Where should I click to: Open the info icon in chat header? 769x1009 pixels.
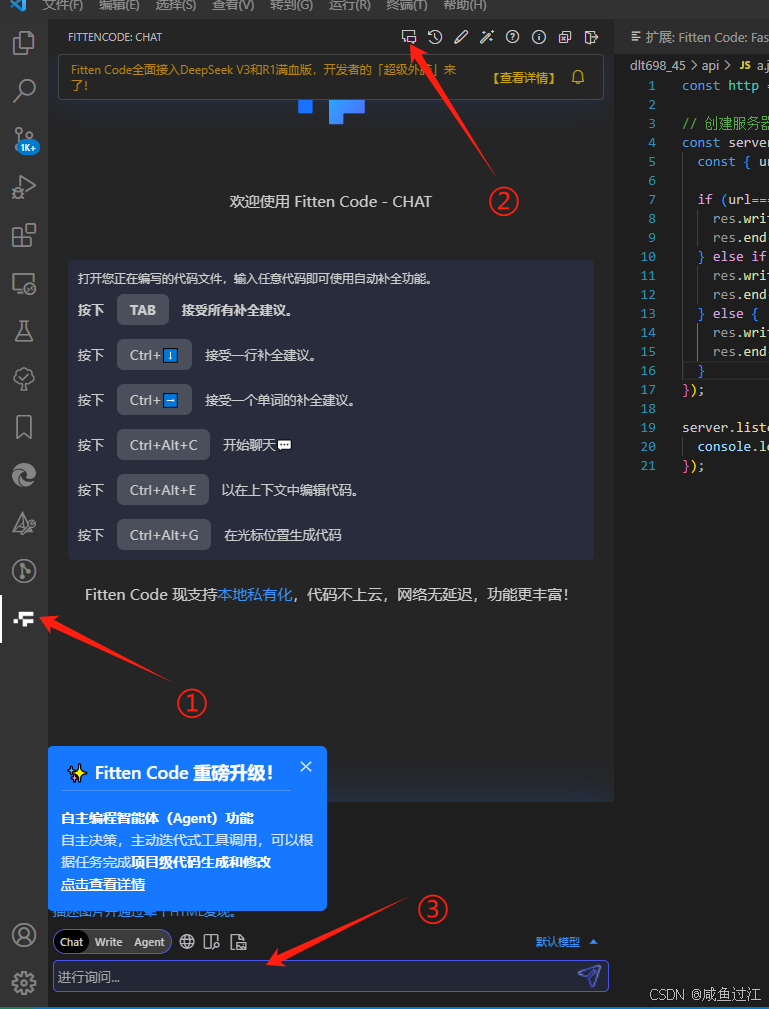coord(539,37)
